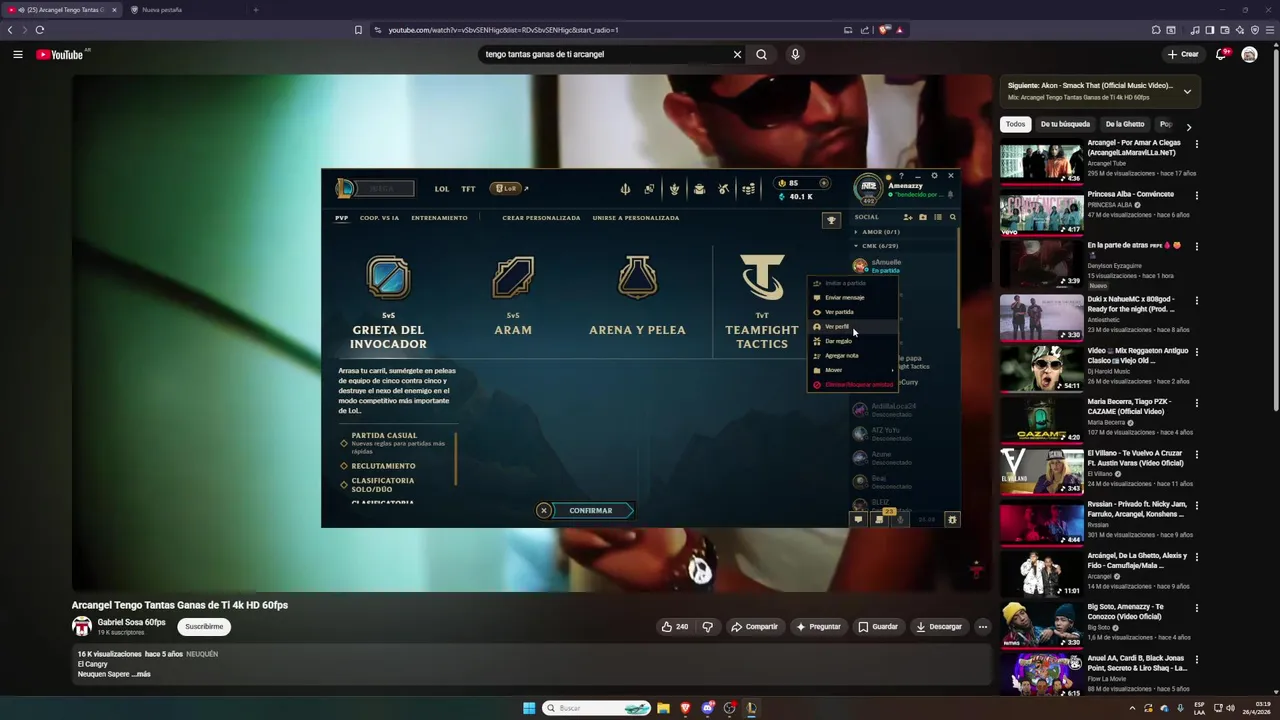The image size is (1280, 720).
Task: Dislike the video with thumbs-down
Action: (707, 627)
